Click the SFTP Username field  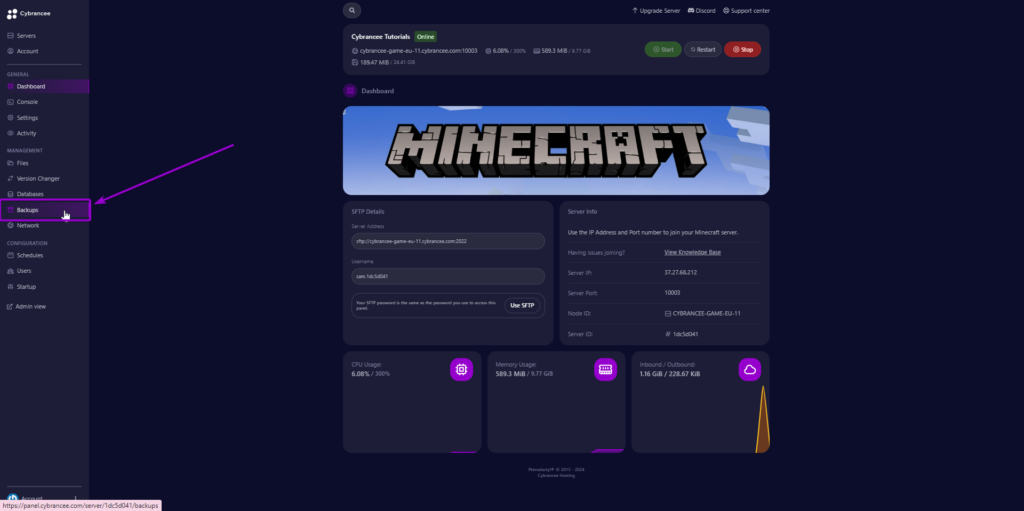point(448,276)
